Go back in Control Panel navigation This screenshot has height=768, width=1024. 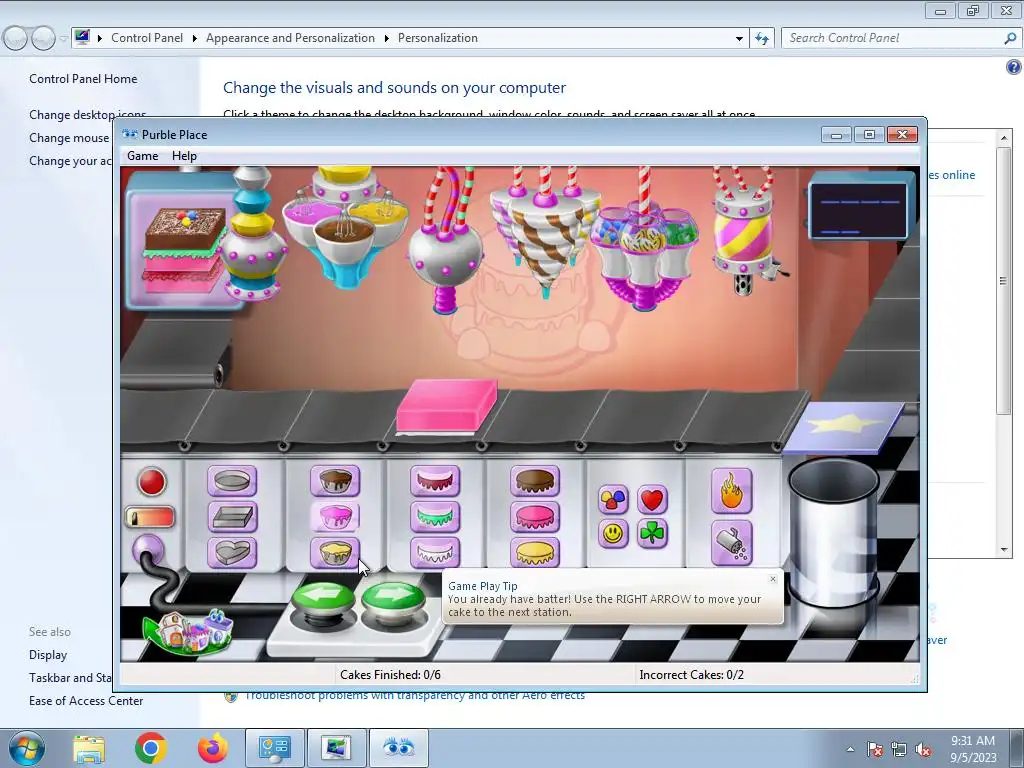click(x=16, y=39)
